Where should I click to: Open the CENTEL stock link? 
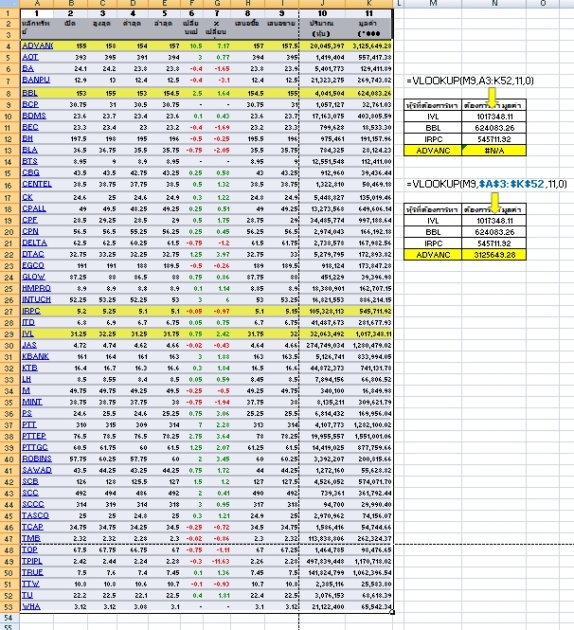37,184
